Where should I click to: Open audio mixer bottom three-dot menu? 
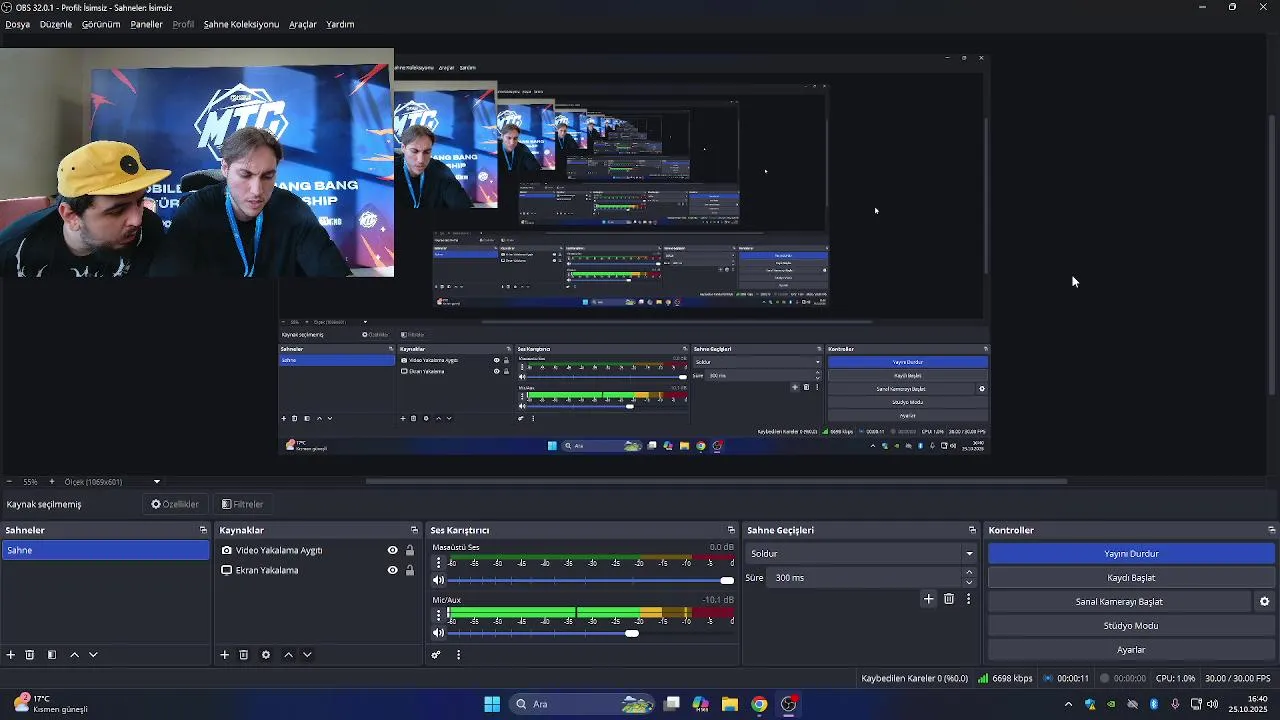(x=458, y=655)
